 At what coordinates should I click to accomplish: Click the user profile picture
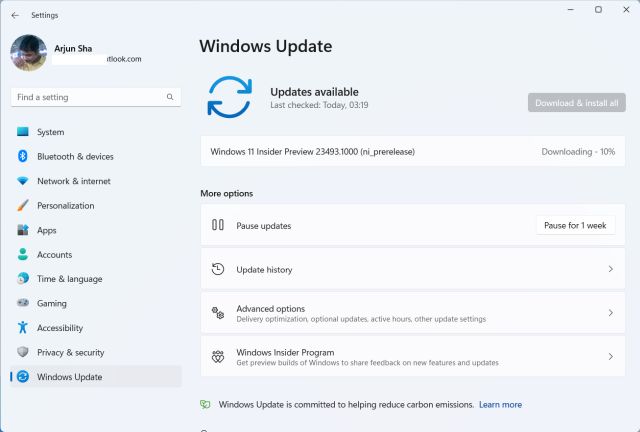click(28, 53)
